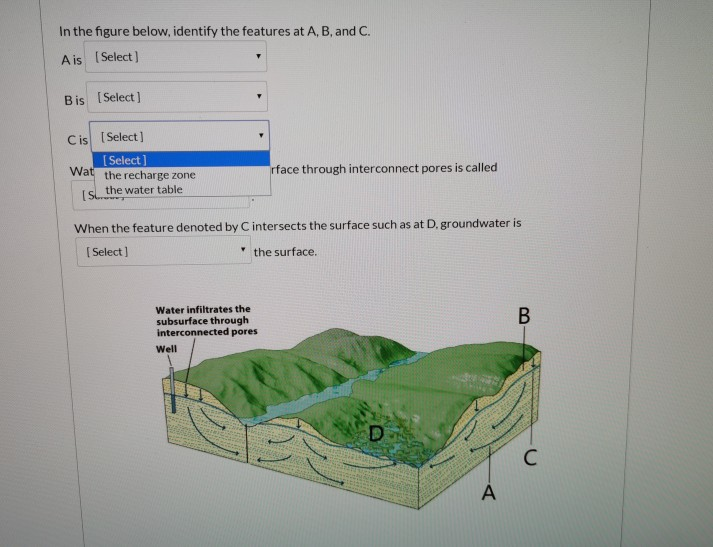Click 'rface through interconnect pores is called' text
Image resolution: width=713 pixels, height=547 pixels.
click(384, 168)
